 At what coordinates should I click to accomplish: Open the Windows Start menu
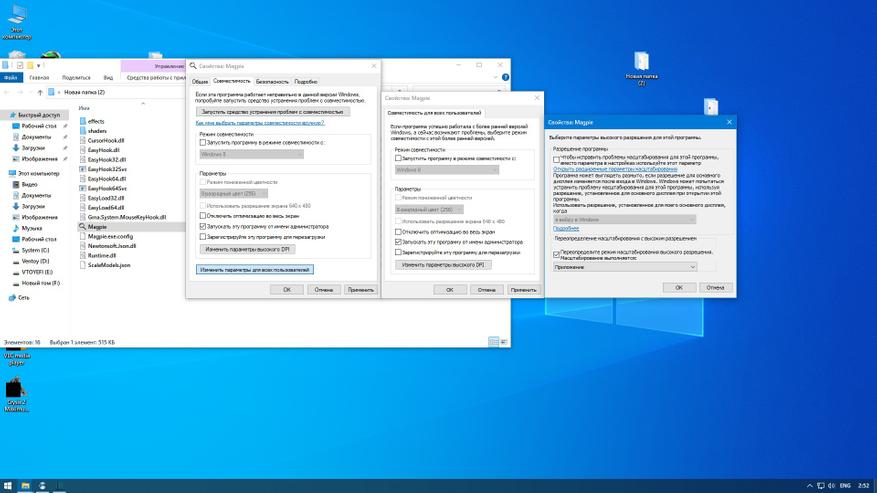tap(8, 485)
